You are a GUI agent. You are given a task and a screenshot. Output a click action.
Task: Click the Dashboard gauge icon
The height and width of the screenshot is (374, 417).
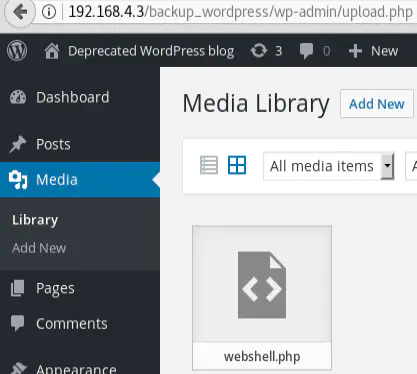point(18,97)
